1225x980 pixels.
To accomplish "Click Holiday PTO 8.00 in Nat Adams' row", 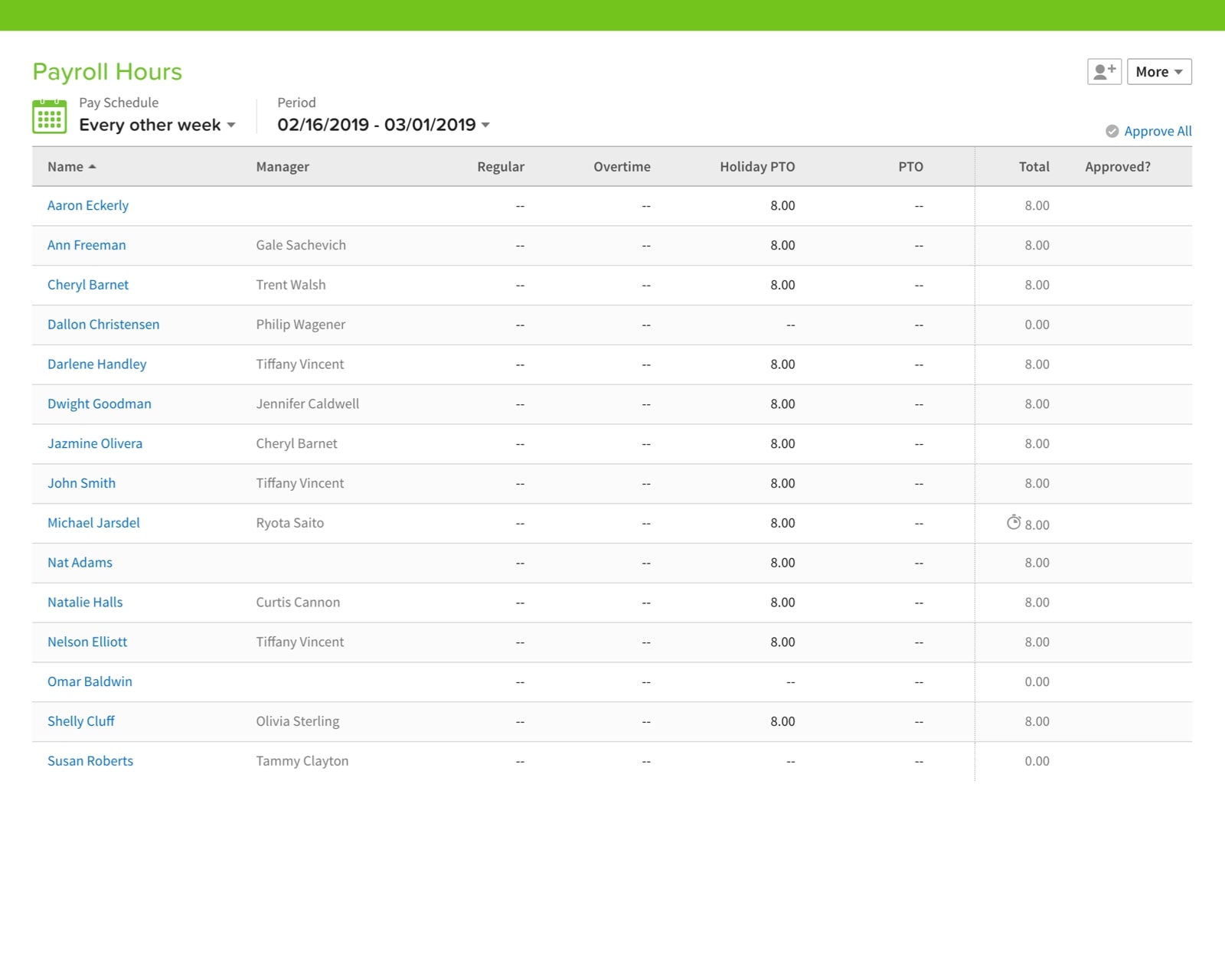I will click(782, 563).
